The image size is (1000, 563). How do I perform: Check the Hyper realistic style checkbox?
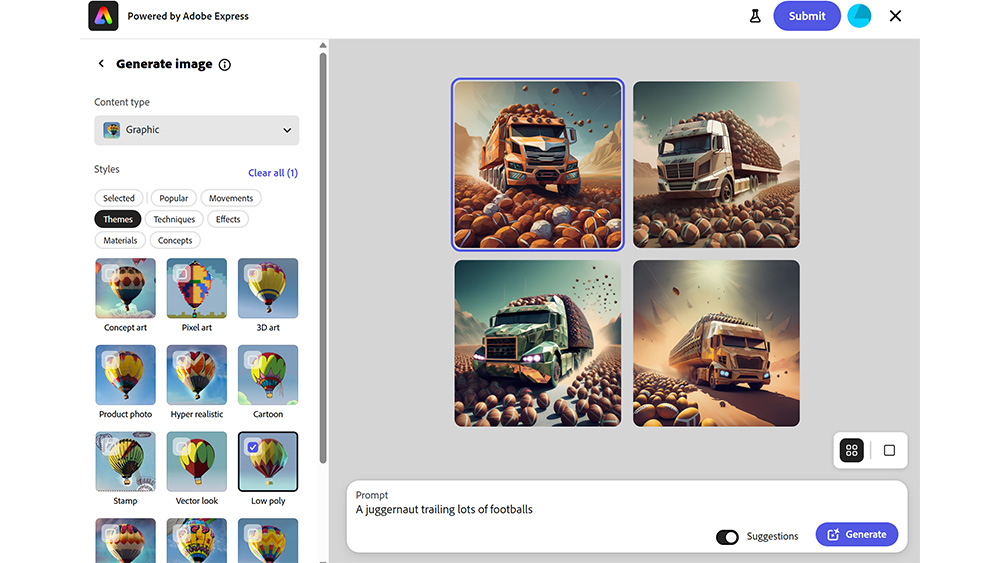point(182,360)
